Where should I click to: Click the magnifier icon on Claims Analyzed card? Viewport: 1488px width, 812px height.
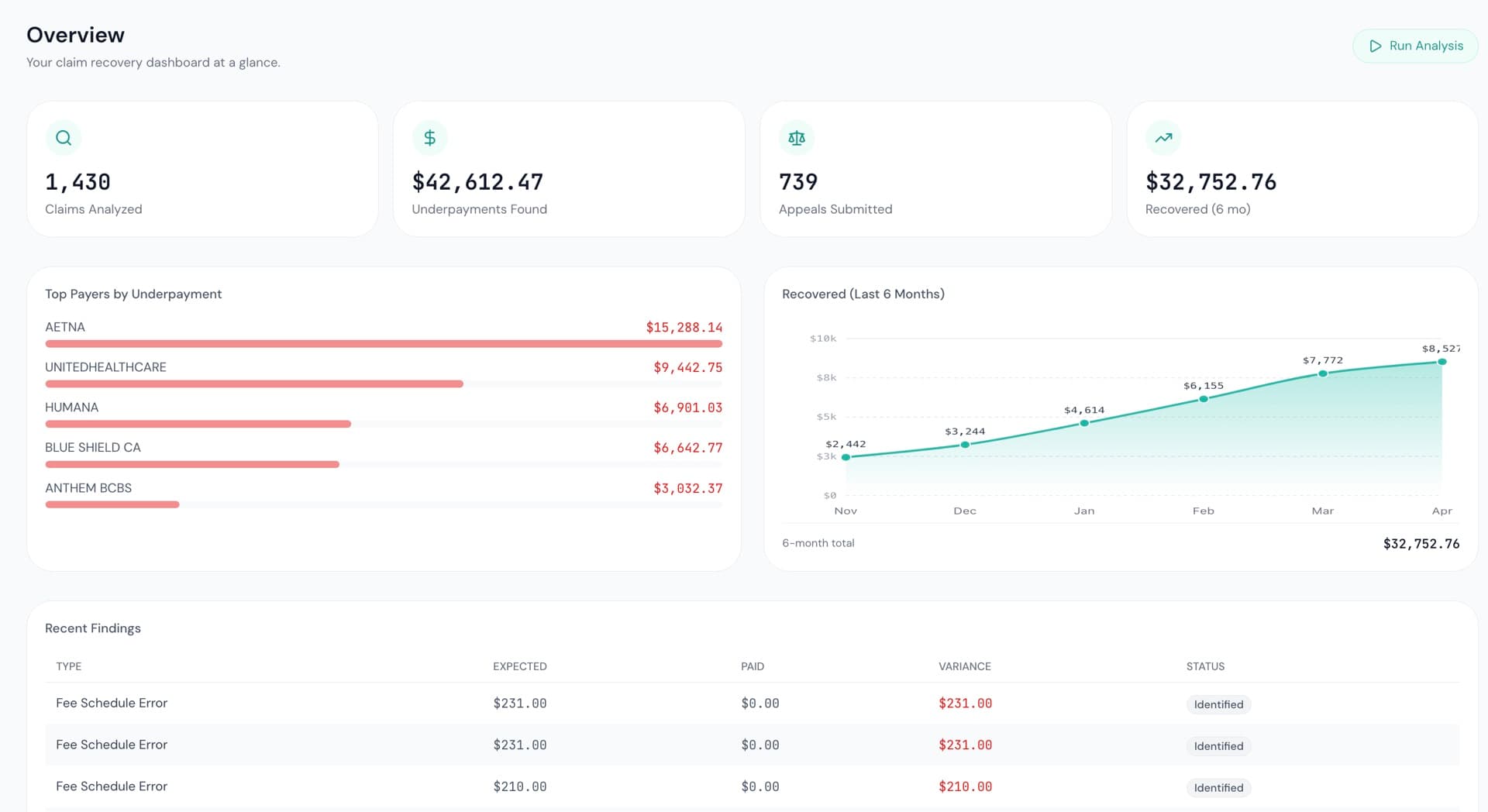(64, 138)
